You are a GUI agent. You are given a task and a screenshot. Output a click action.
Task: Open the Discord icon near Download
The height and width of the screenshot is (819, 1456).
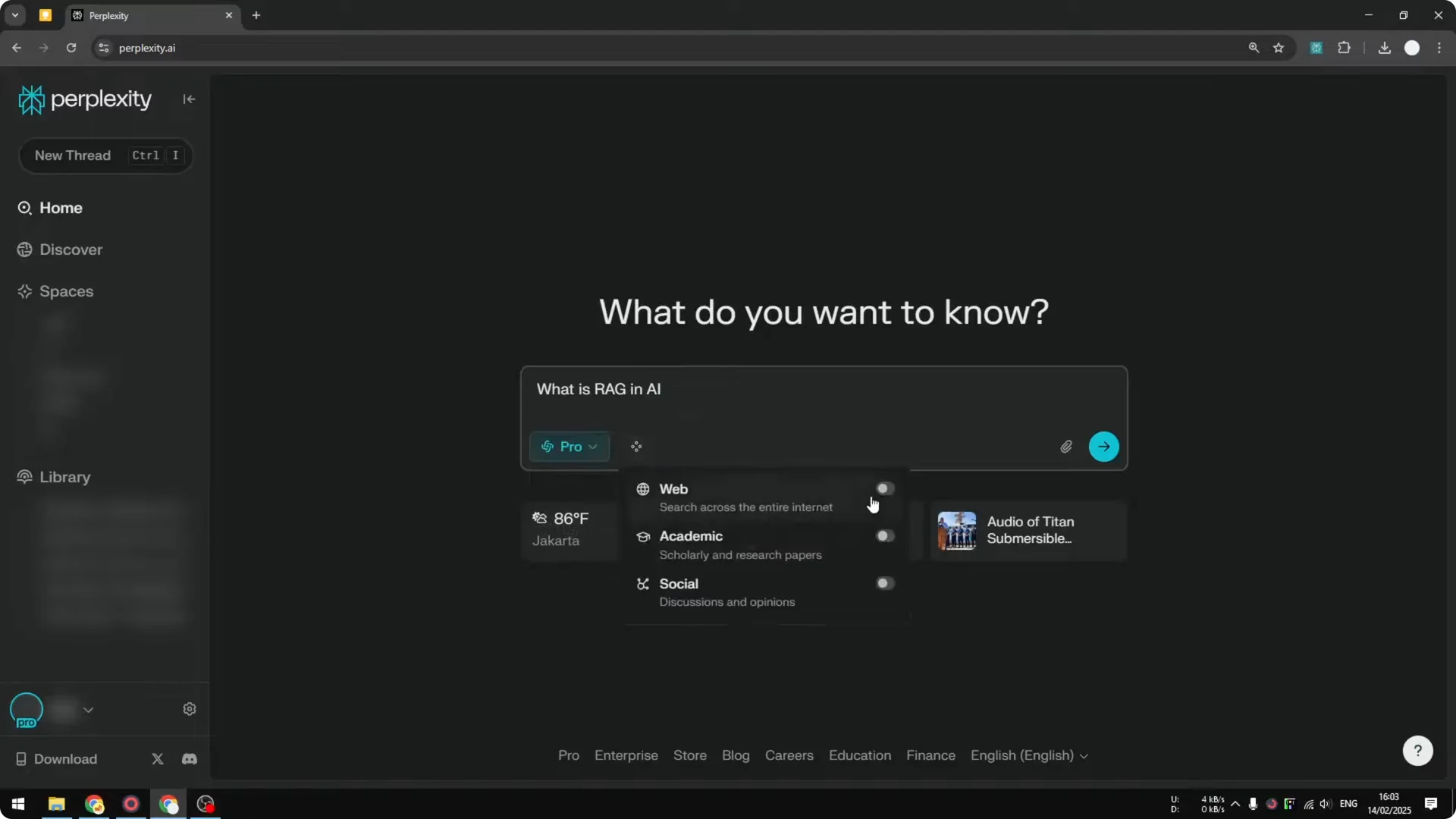189,758
